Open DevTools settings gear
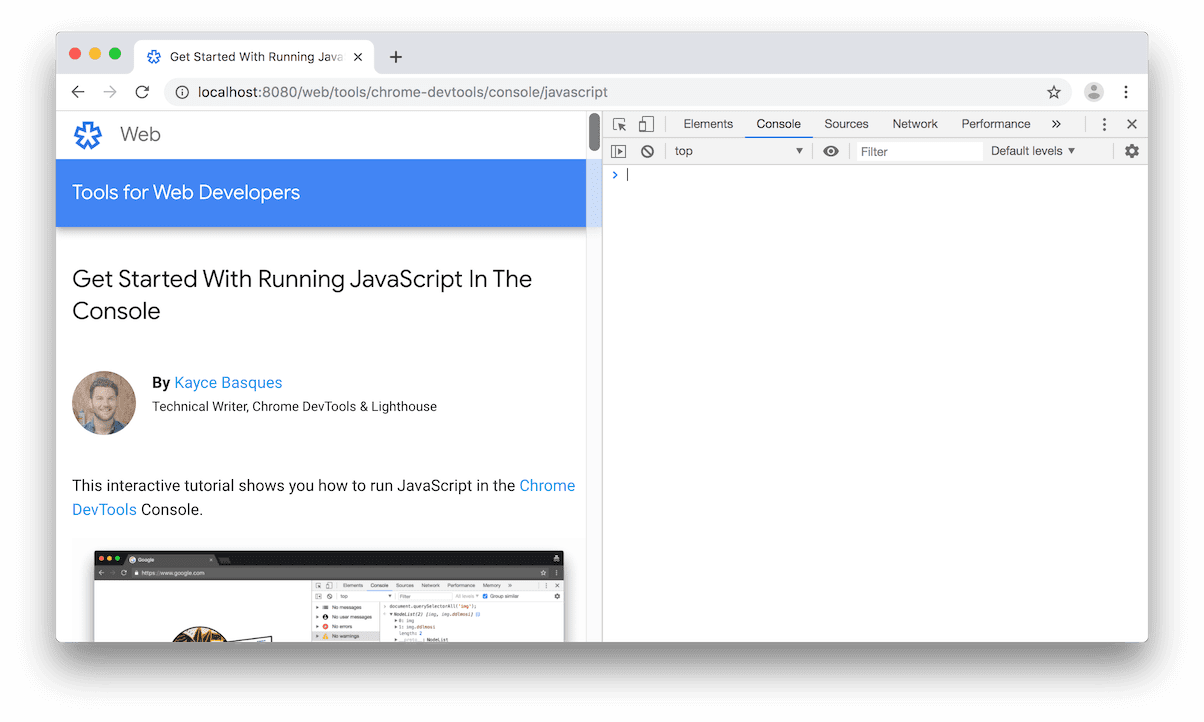The height and width of the screenshot is (722, 1204). pyautogui.click(x=1131, y=150)
